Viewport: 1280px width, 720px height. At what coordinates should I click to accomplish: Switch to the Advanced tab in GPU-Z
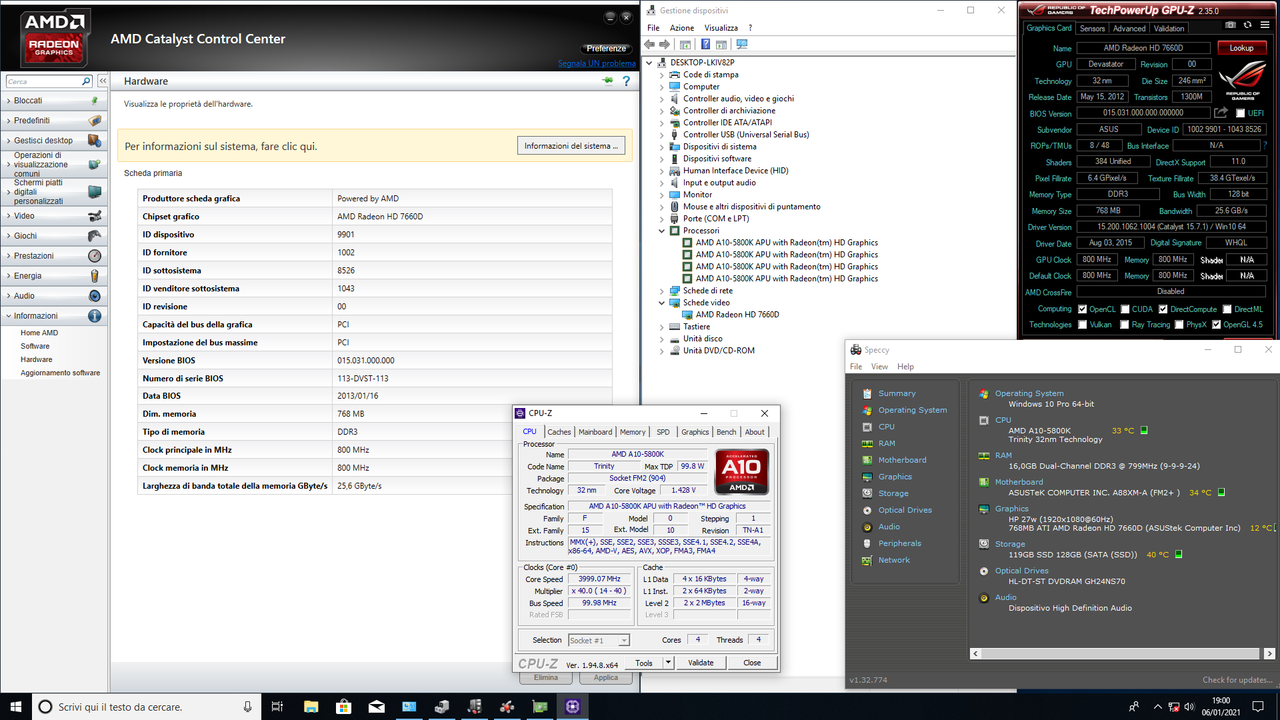tap(1129, 29)
